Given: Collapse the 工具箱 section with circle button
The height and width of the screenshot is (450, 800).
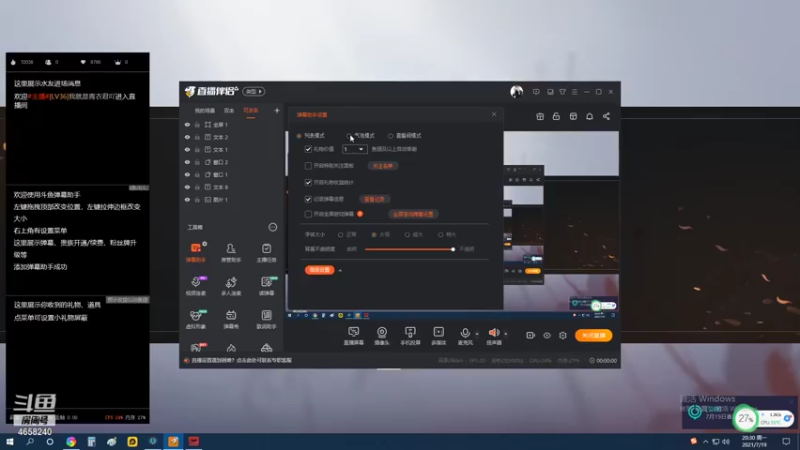Looking at the screenshot, I should (x=273, y=227).
